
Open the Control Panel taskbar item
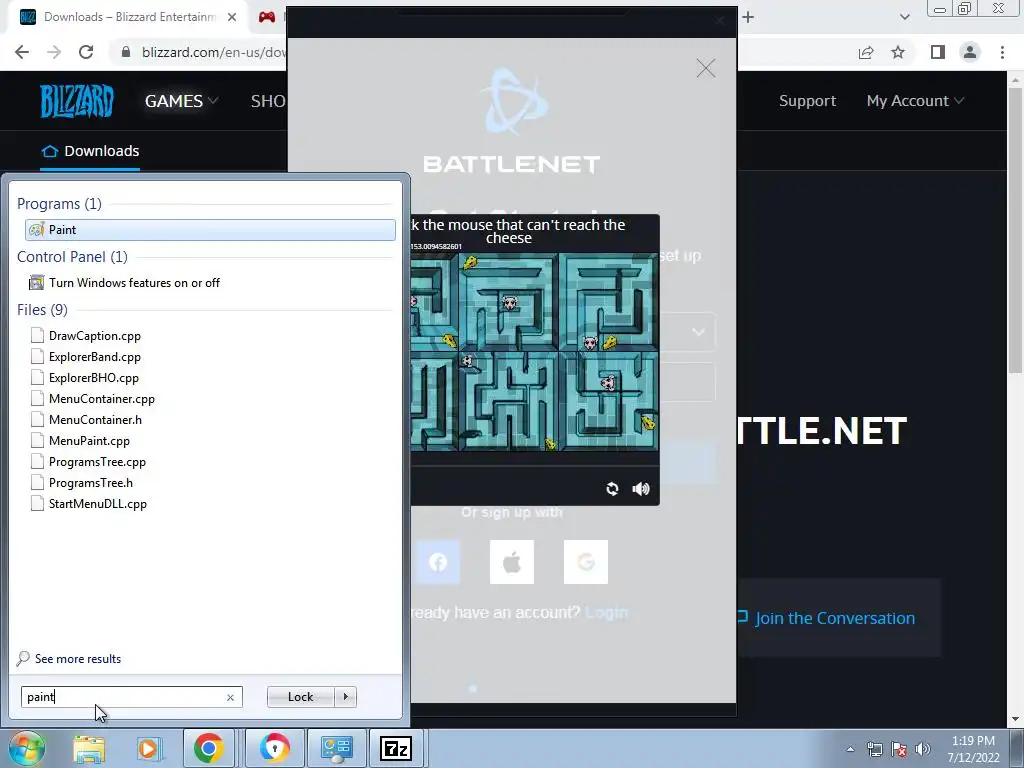coord(336,748)
